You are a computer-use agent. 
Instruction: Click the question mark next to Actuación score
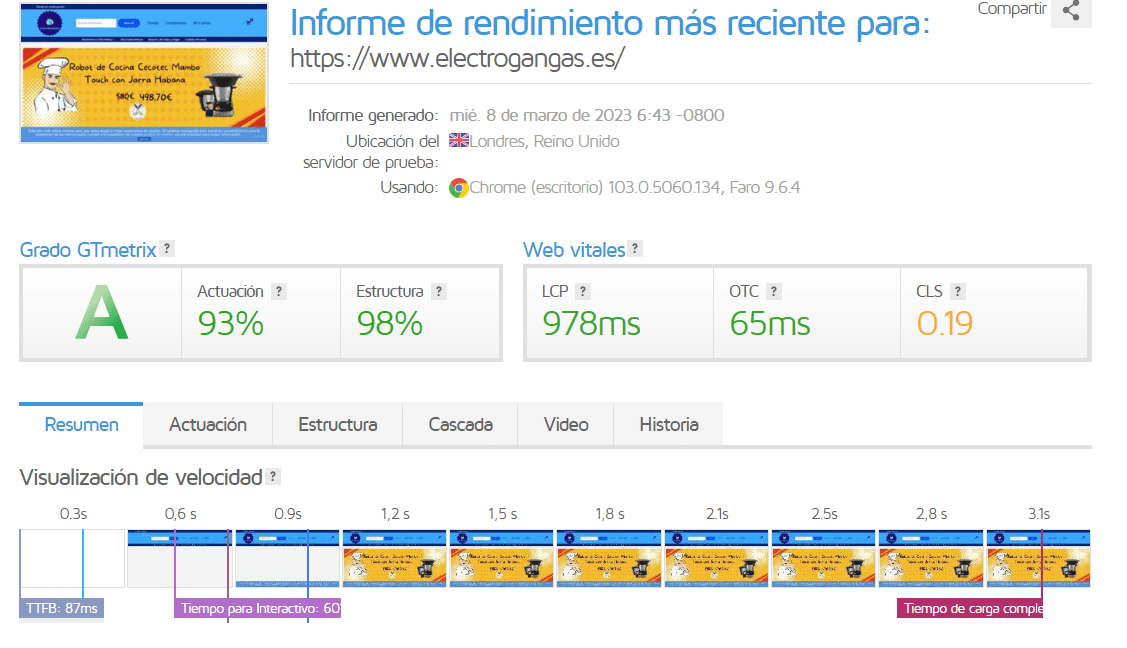click(279, 291)
